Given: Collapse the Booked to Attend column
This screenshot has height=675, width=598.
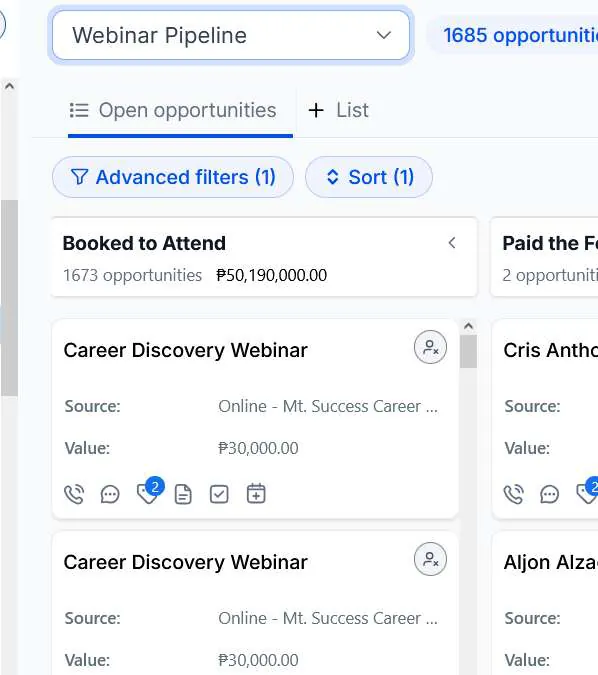Looking at the screenshot, I should [452, 243].
